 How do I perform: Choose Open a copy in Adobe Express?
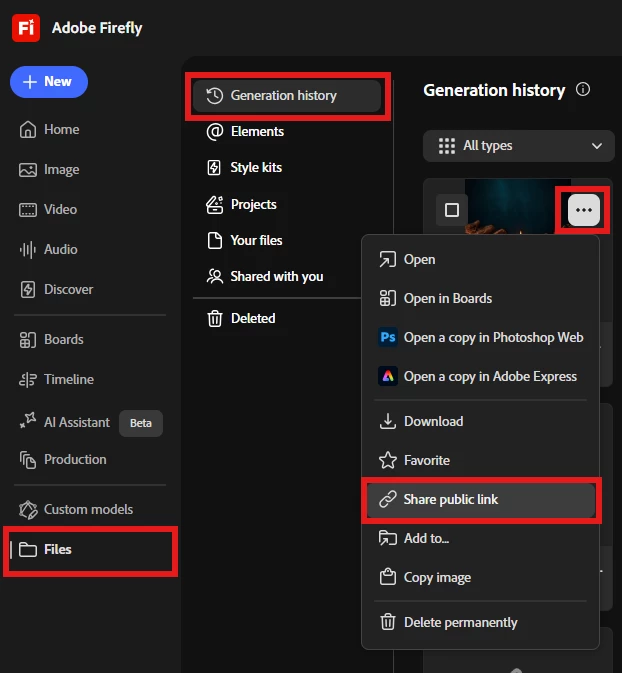pos(480,376)
